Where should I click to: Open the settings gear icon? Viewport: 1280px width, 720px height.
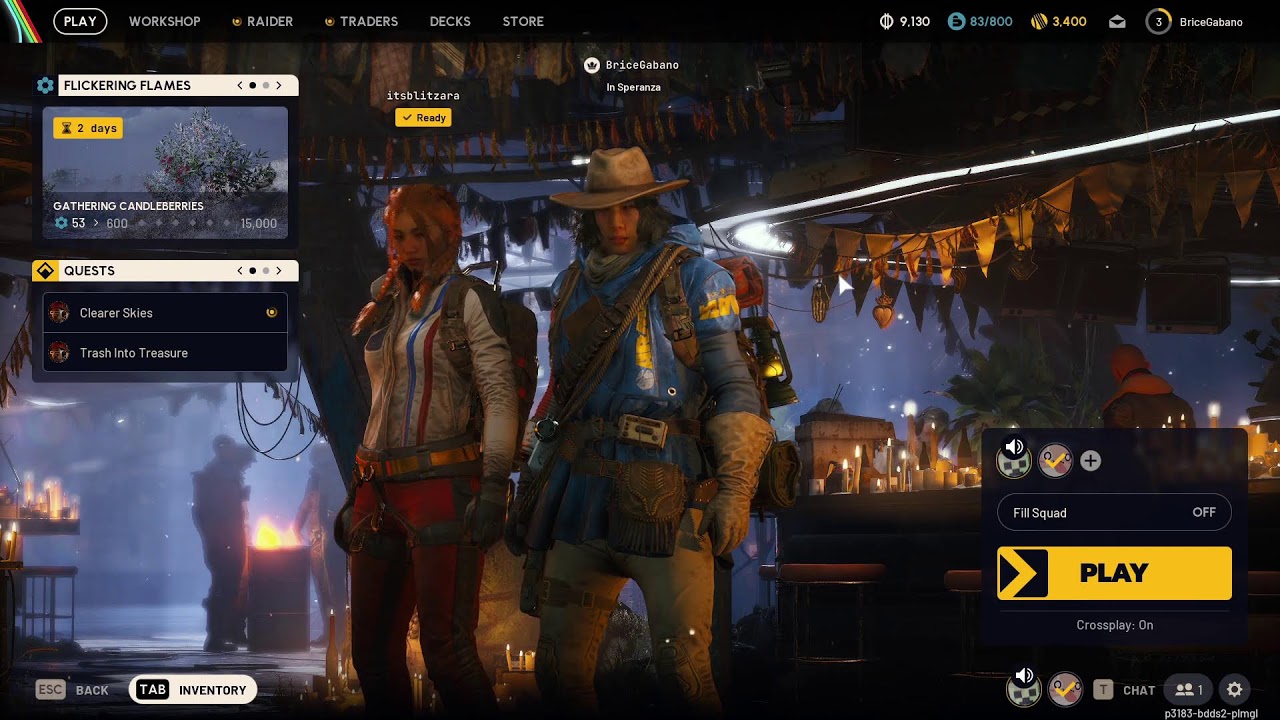pos(1235,690)
